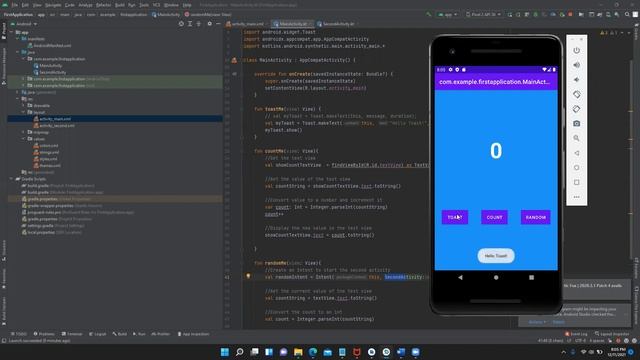Tap the COUNT button in the app
This screenshot has height=360, width=640.
click(494, 217)
